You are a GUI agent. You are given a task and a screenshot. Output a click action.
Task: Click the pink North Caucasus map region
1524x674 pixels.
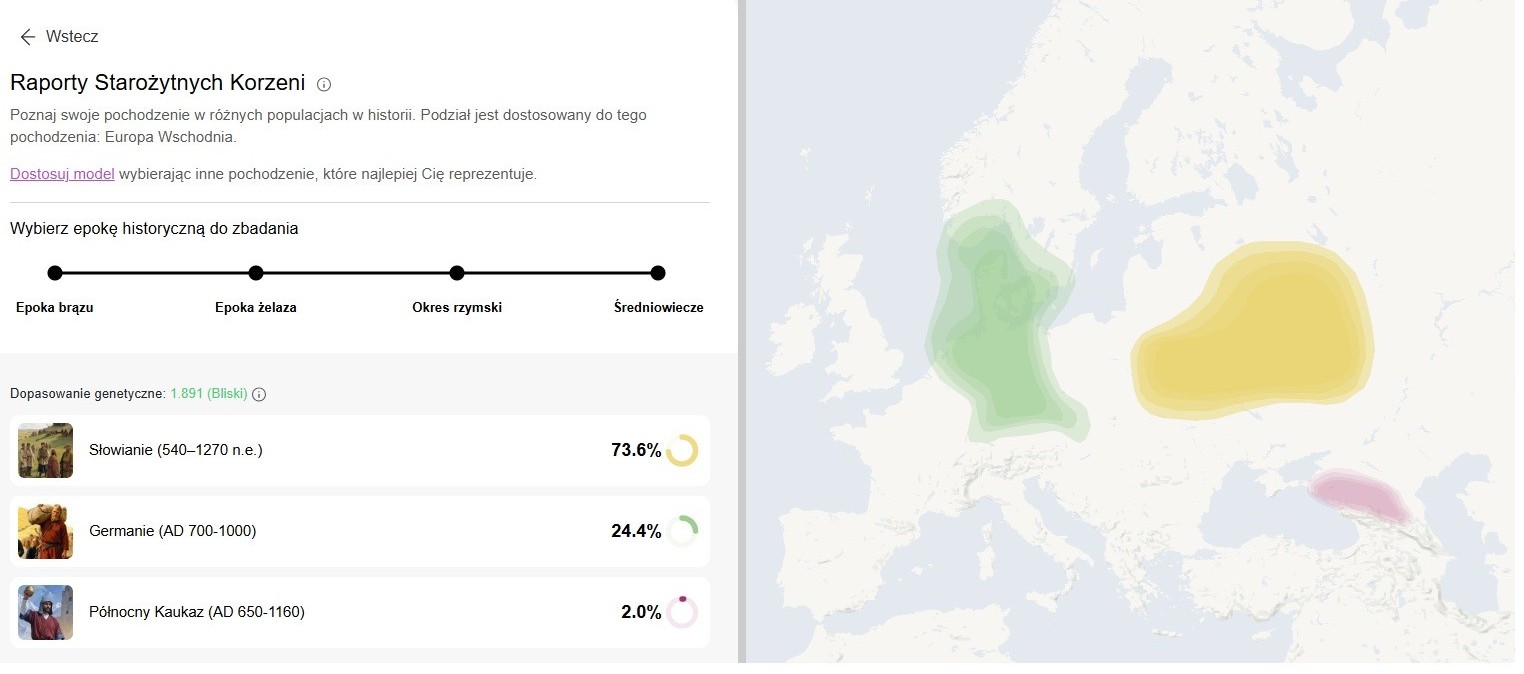[1358, 497]
